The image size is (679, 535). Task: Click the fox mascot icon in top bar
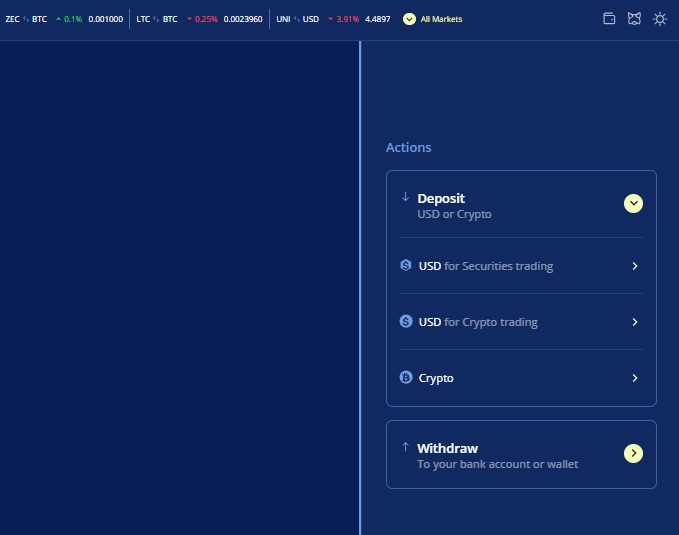(634, 19)
